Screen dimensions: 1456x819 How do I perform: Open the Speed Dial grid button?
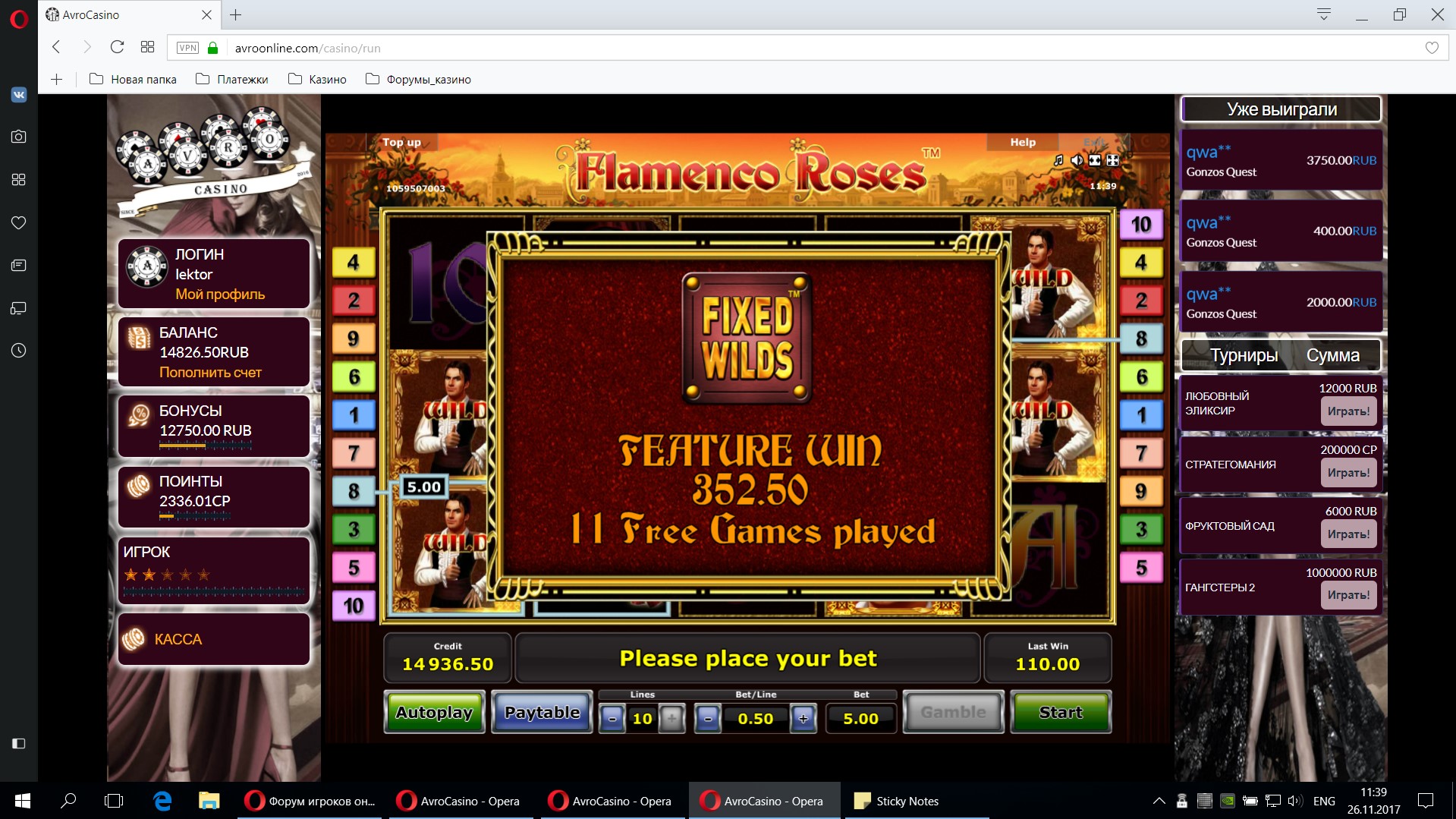tap(147, 47)
